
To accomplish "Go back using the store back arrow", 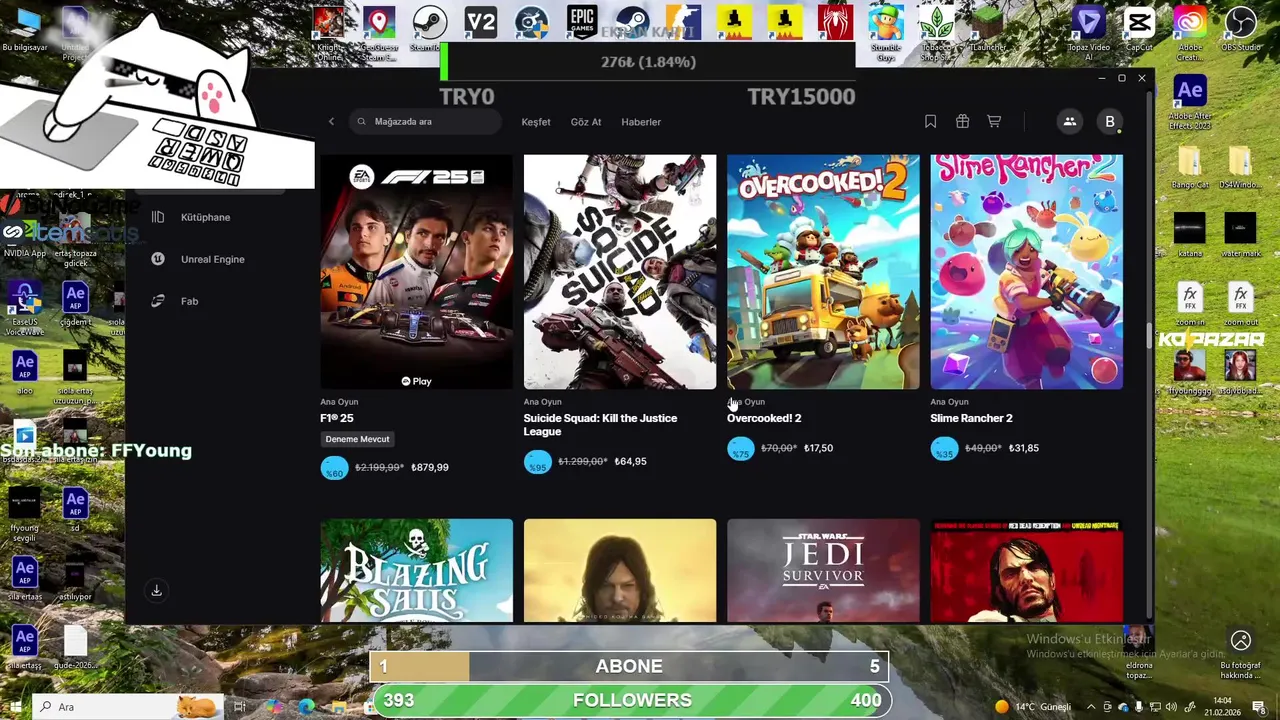I will [332, 122].
